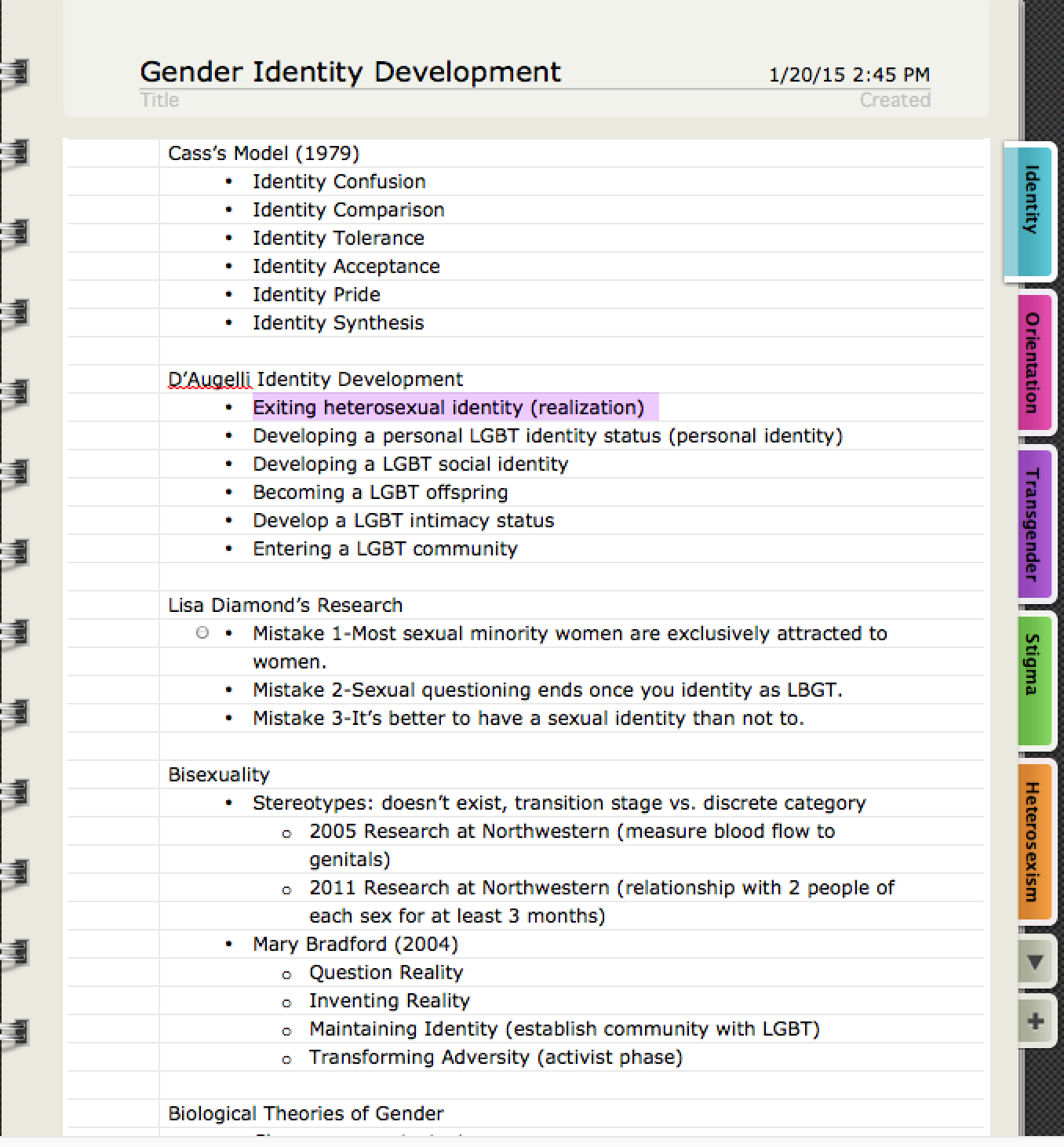This screenshot has width=1064, height=1147.
Task: Click the Gender Identity Development title field
Action: tap(350, 72)
